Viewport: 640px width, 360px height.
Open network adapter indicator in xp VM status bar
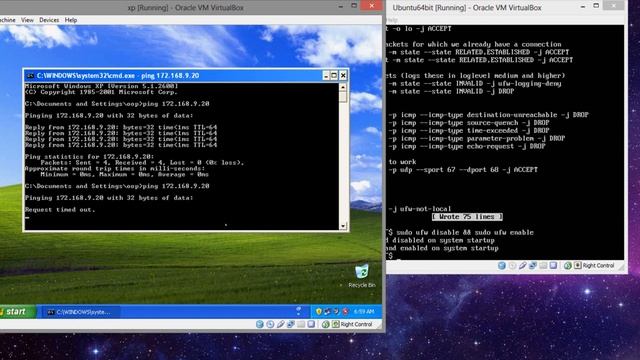[291, 324]
